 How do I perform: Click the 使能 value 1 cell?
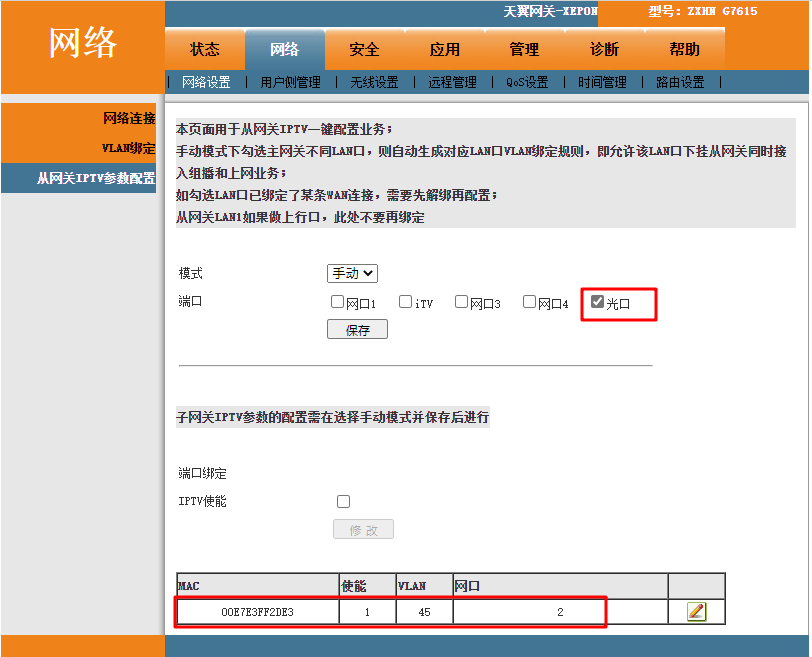coord(367,612)
